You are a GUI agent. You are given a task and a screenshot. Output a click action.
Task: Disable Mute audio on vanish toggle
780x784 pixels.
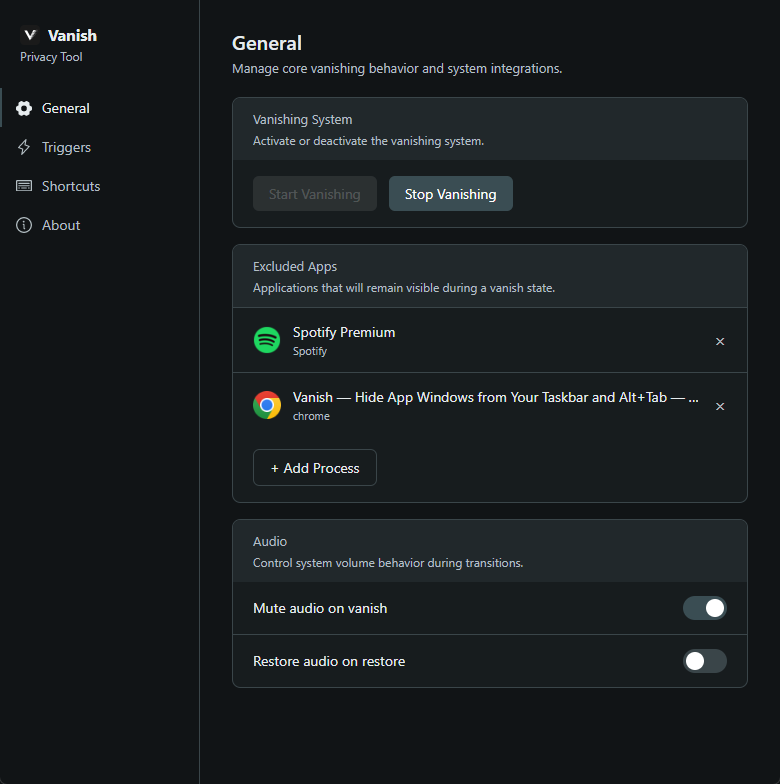(704, 608)
